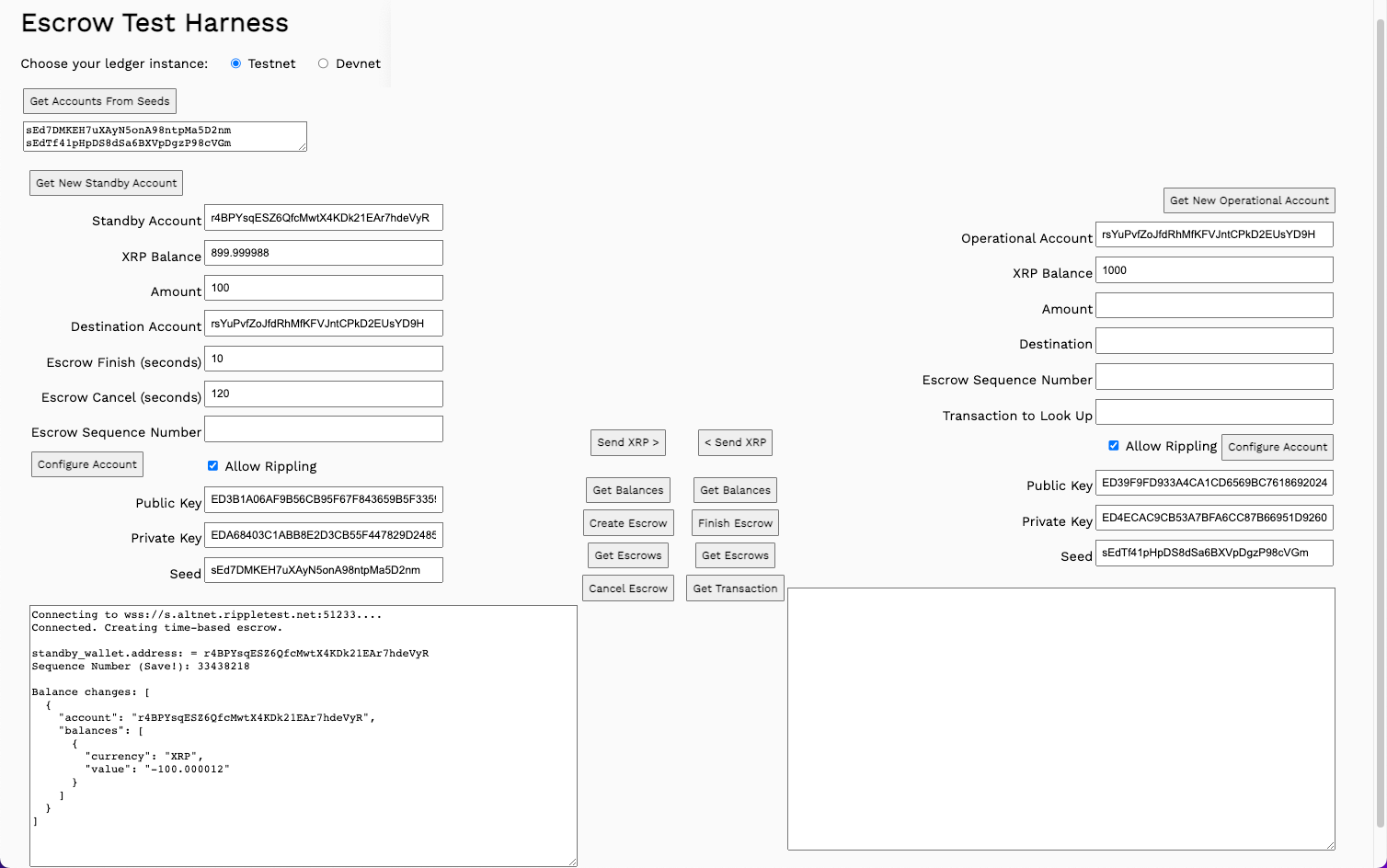Click Get New Operational Account
The width and height of the screenshot is (1387, 868).
tap(1248, 200)
